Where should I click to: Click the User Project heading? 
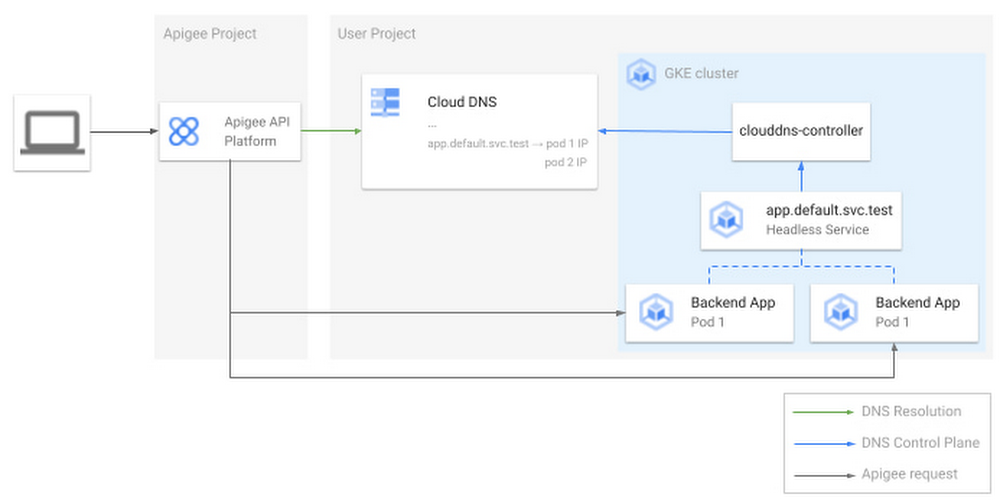tap(376, 34)
